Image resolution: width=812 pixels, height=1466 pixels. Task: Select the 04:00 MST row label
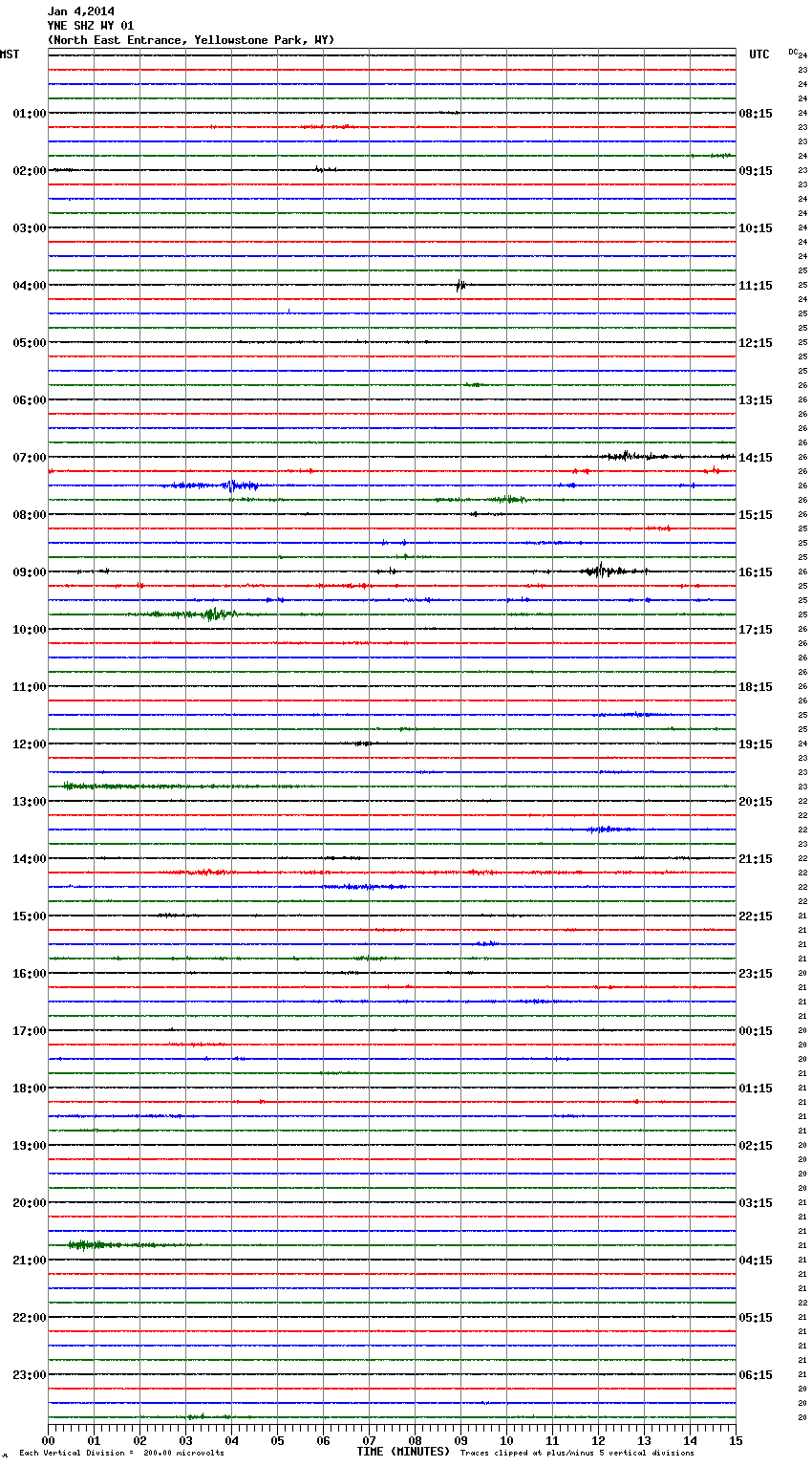[30, 285]
